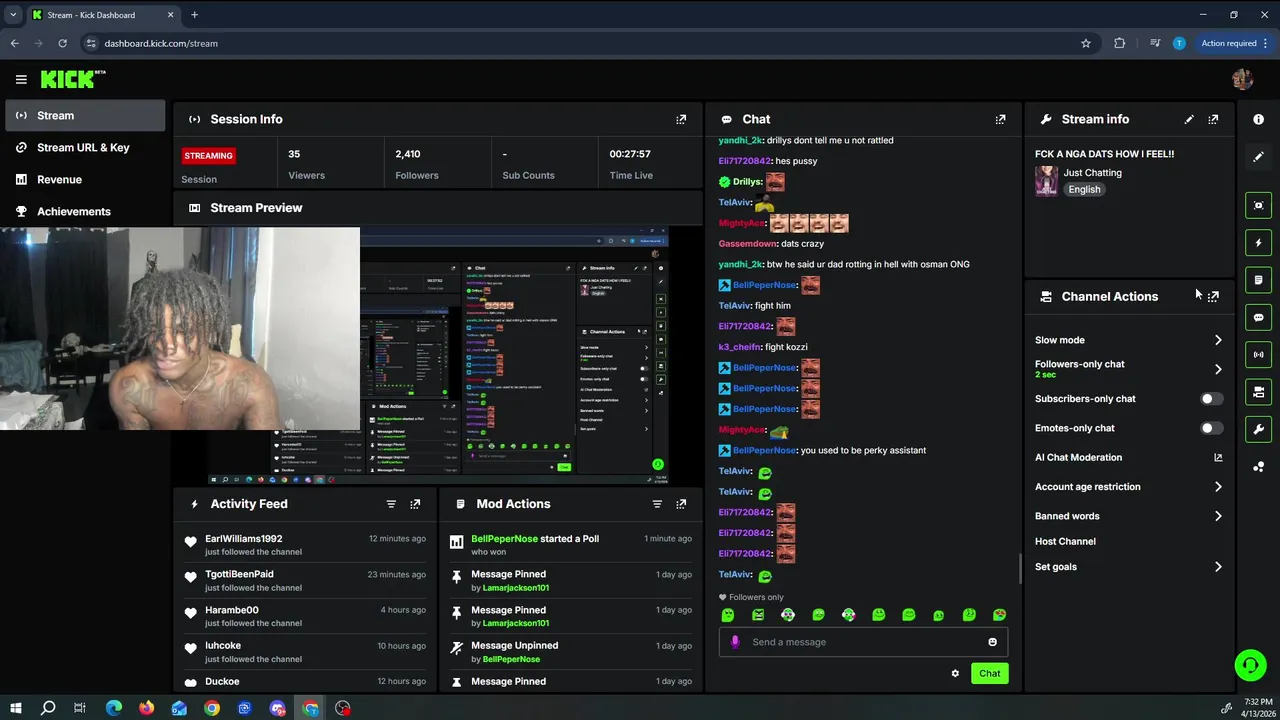Bookmark this page with the star icon
This screenshot has height=720, width=1280.
pos(1086,43)
